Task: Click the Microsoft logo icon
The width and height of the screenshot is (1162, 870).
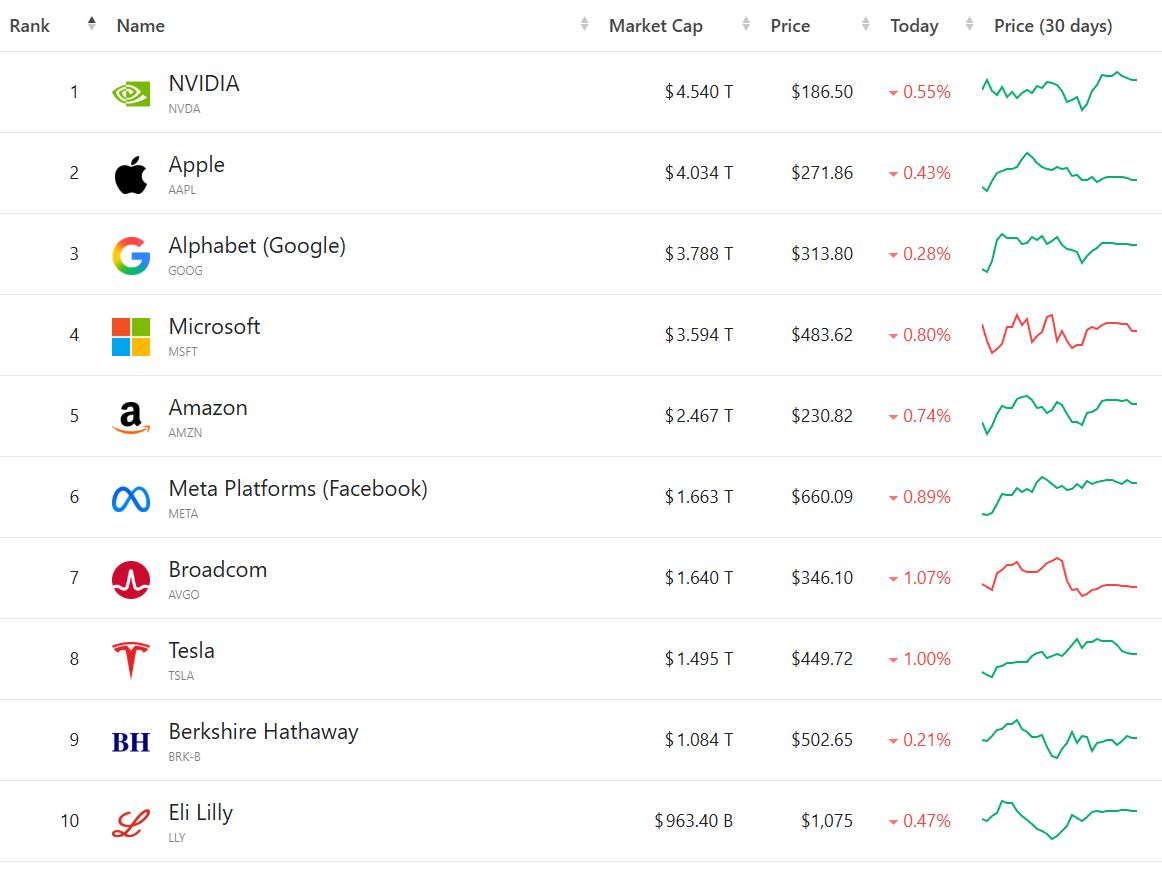Action: coord(131,336)
